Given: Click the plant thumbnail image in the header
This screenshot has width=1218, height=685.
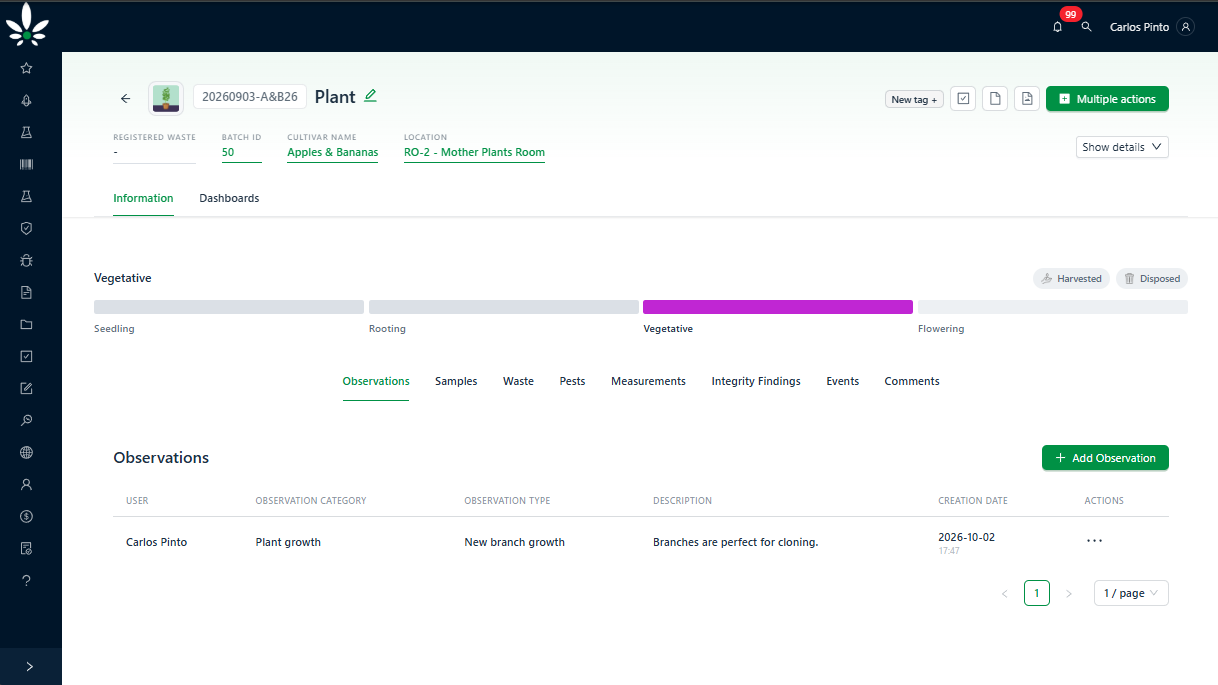Looking at the screenshot, I should point(165,98).
